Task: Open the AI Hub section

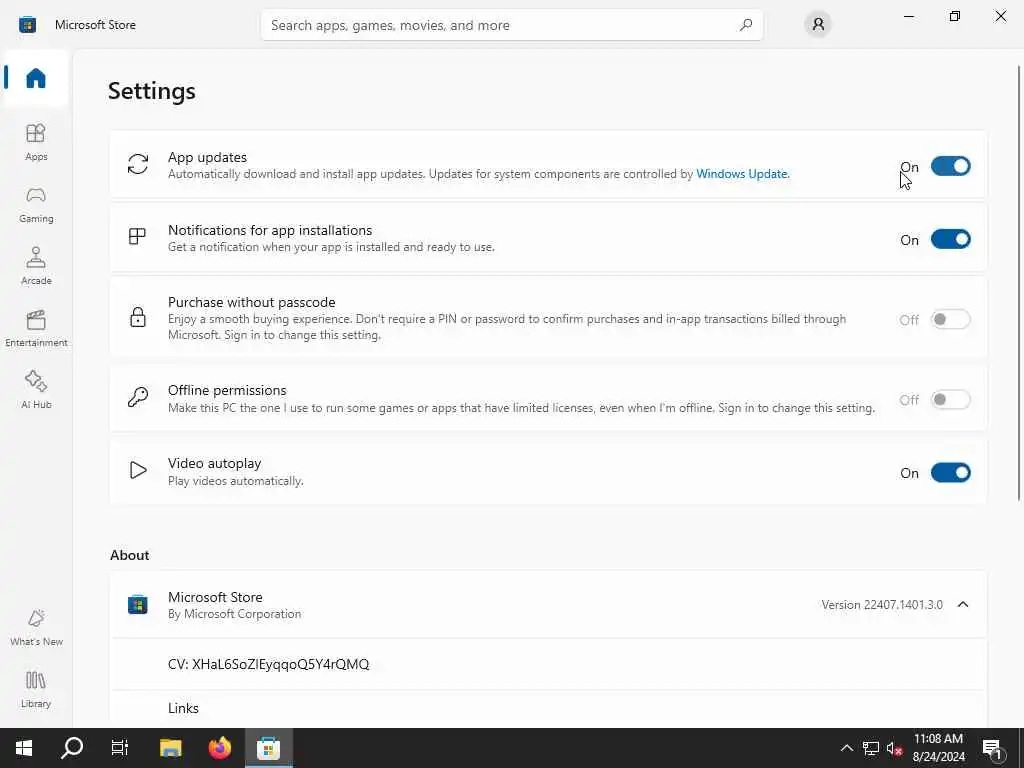Action: tap(36, 390)
